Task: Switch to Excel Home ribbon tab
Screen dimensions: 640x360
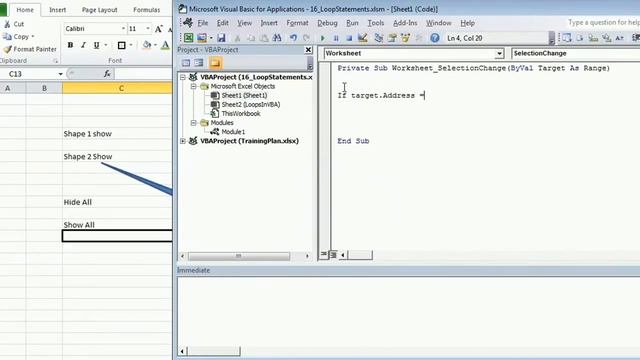Action: (x=25, y=10)
